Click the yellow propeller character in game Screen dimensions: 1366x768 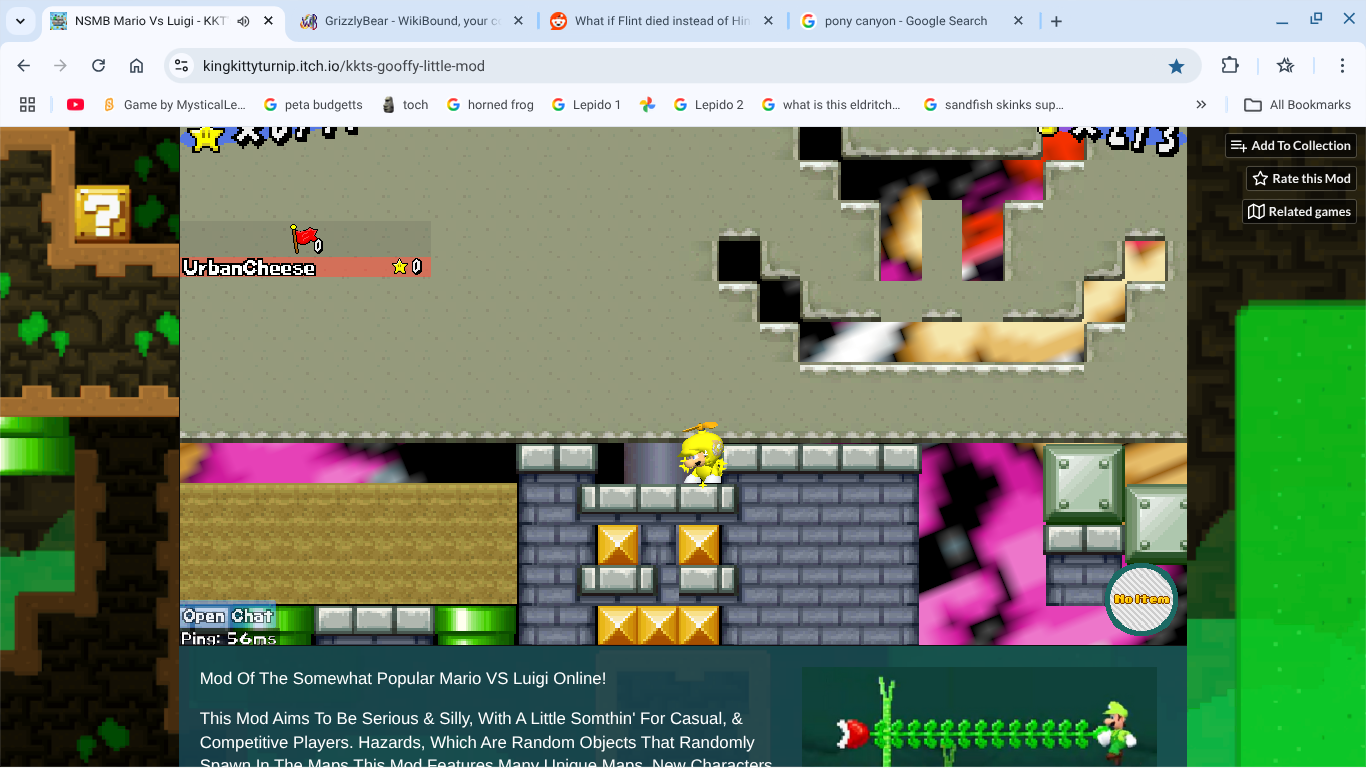point(702,454)
